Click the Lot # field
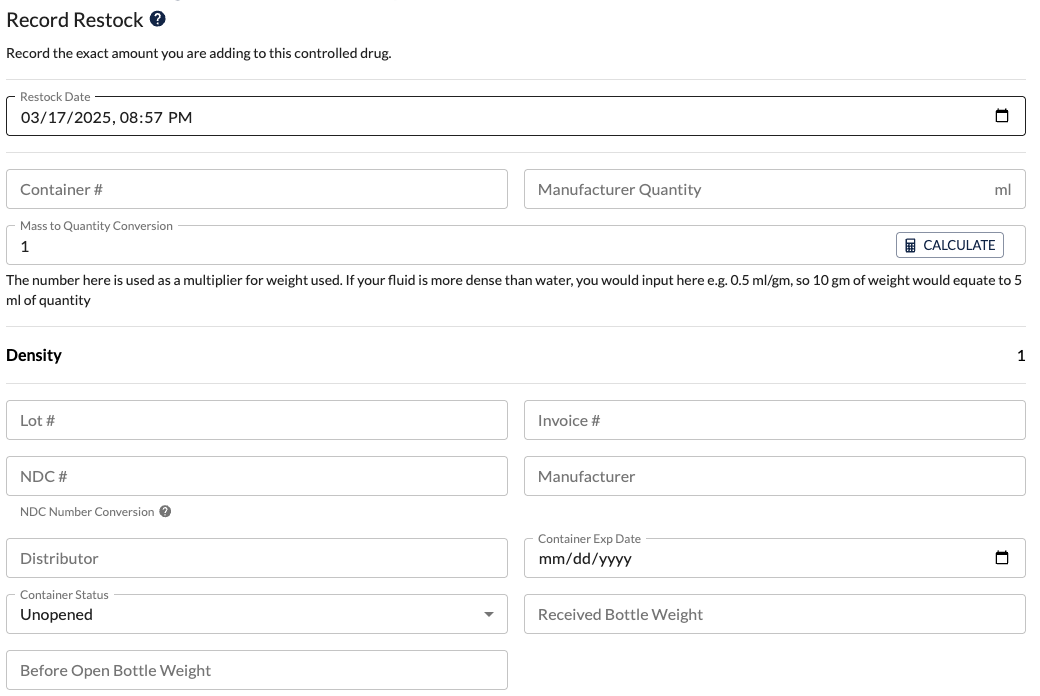The image size is (1040, 696). pyautogui.click(x=257, y=420)
